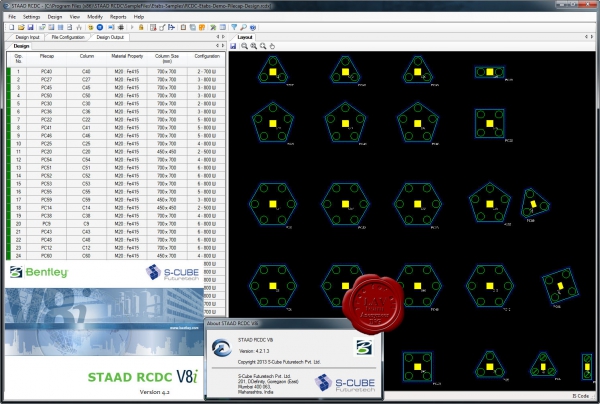Click the orange grid icon in the toolbar
The height and width of the screenshot is (404, 600).
(202, 28)
